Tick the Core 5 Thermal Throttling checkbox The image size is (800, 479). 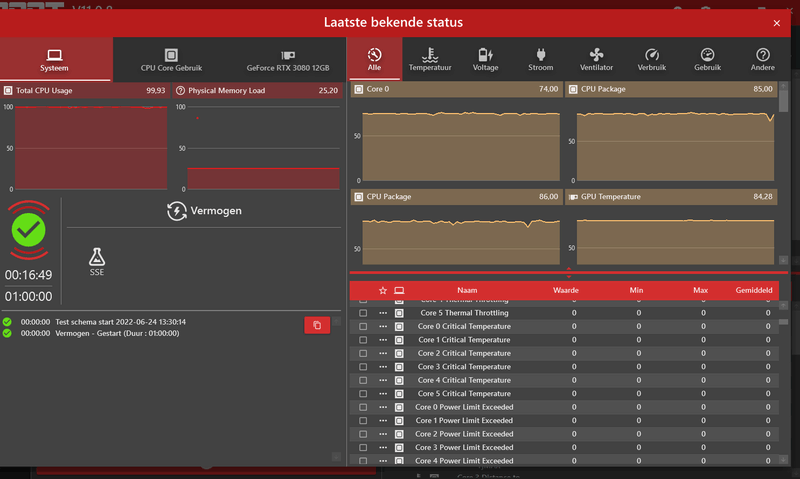[x=363, y=313]
